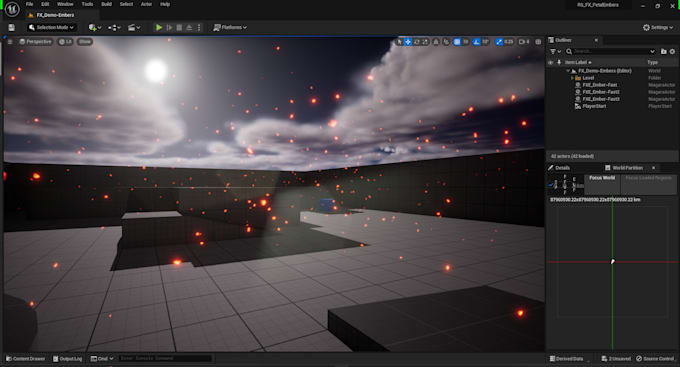This screenshot has width=680, height=367.
Task: Toggle grid snapping in viewport
Action: pyautogui.click(x=457, y=42)
